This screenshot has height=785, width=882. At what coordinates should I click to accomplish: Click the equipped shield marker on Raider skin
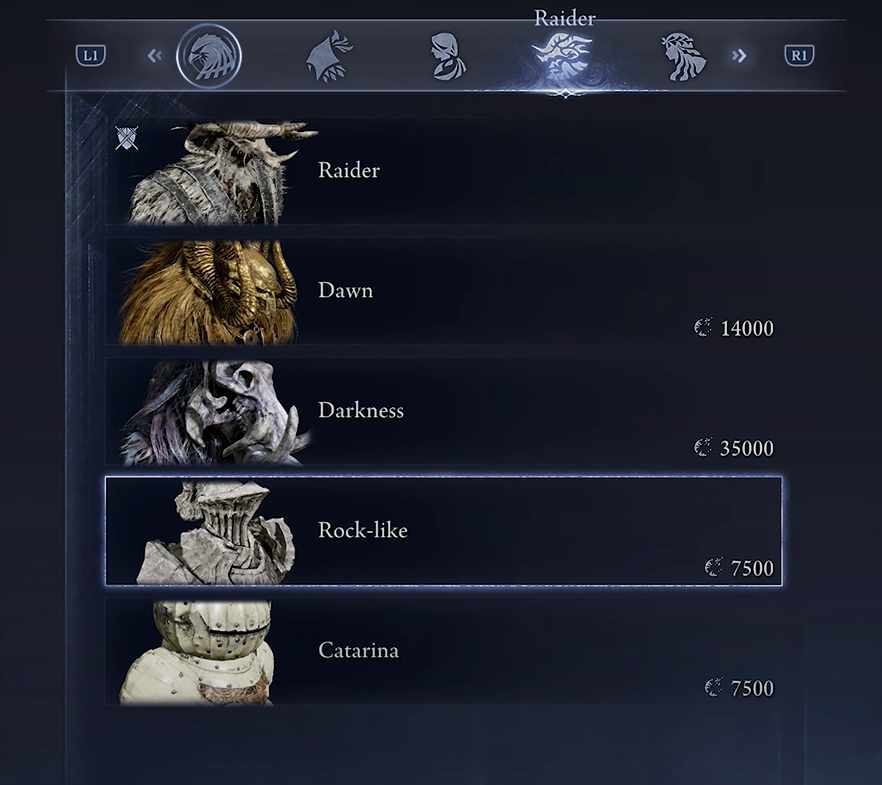click(x=127, y=138)
